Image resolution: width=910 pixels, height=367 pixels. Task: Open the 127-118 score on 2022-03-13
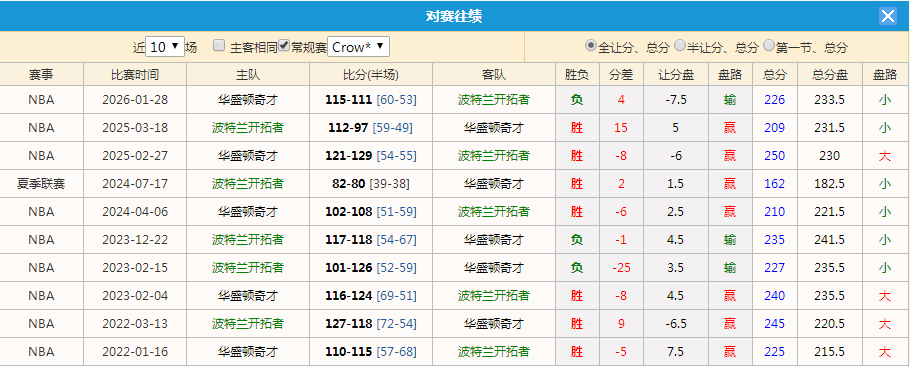[348, 323]
